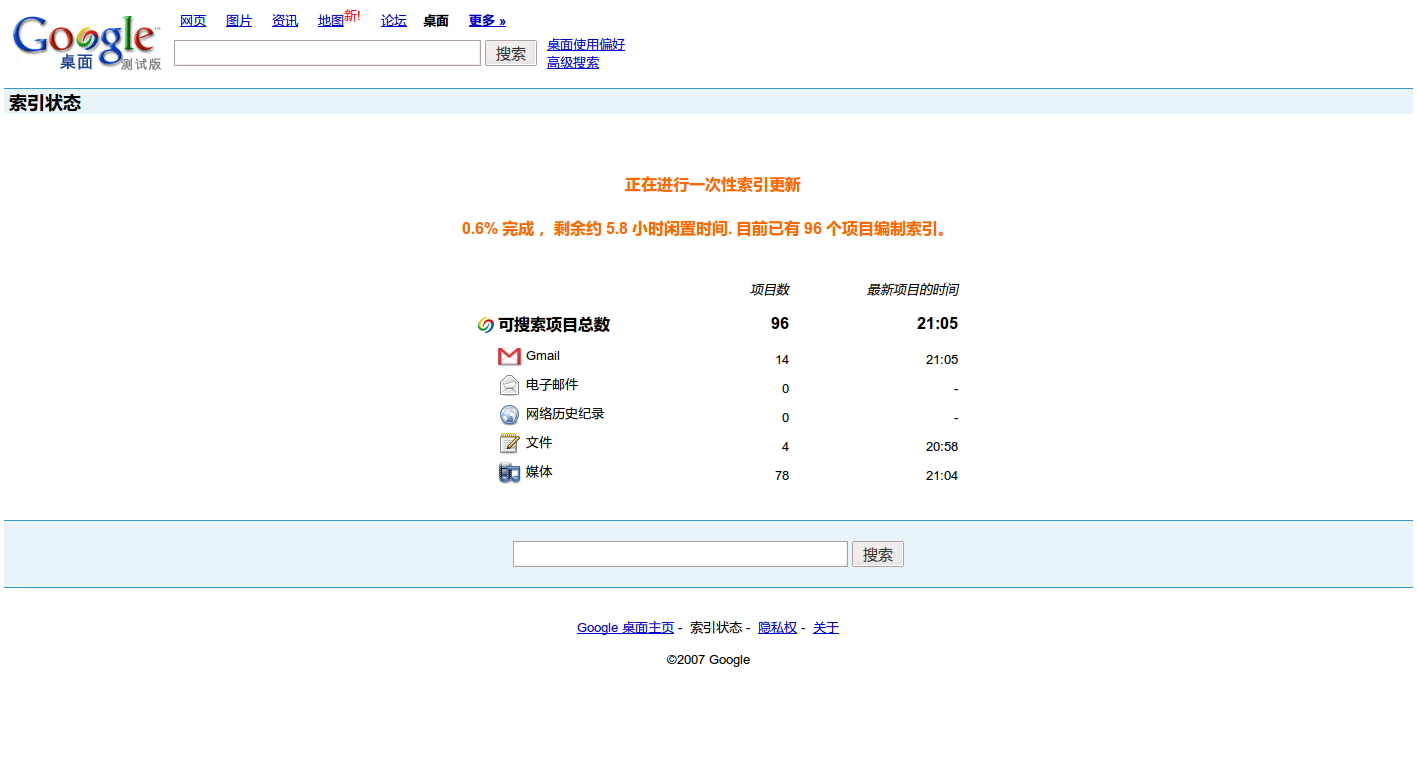Click the 文件 row label

click(539, 443)
